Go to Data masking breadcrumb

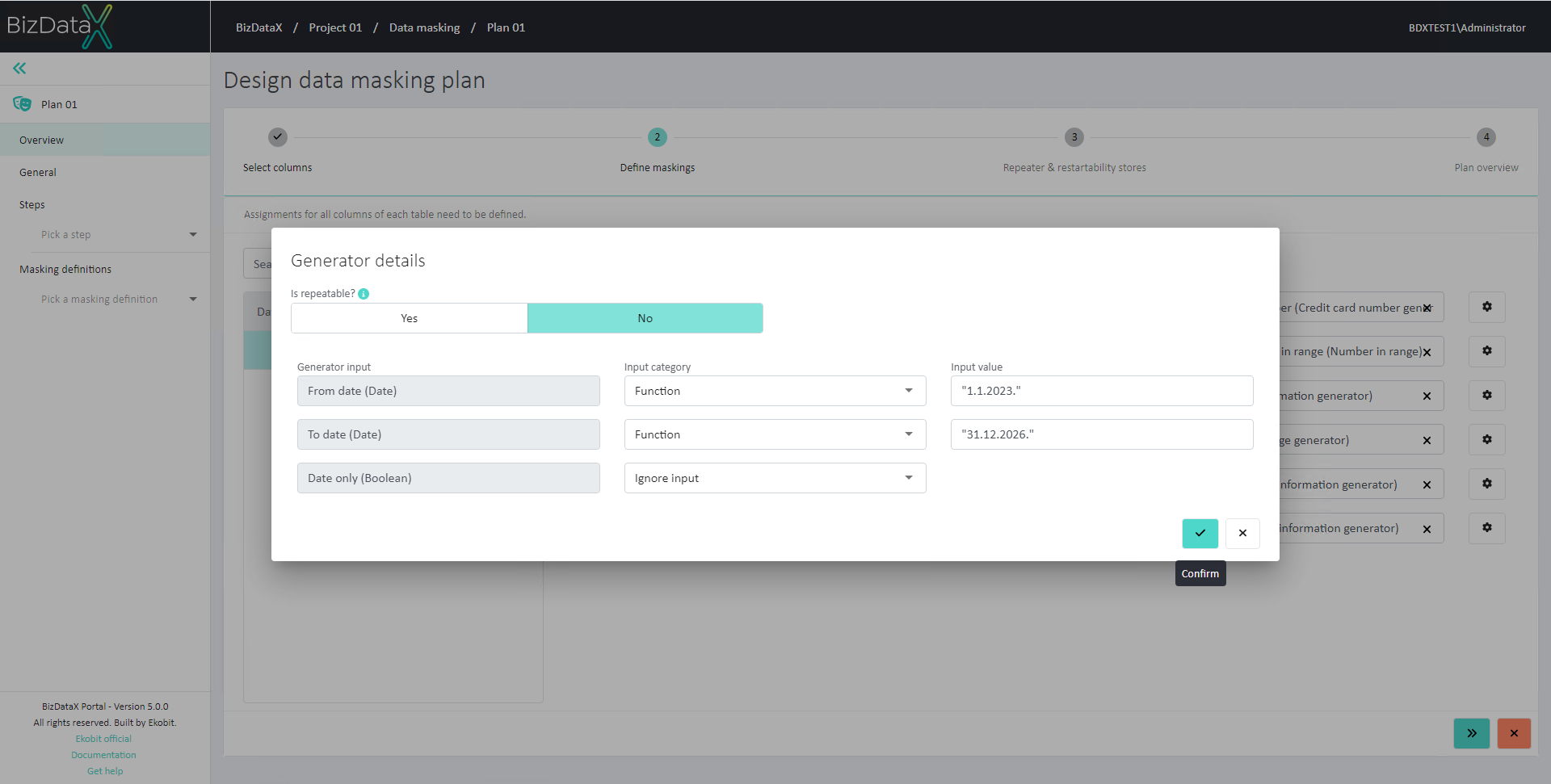[424, 27]
